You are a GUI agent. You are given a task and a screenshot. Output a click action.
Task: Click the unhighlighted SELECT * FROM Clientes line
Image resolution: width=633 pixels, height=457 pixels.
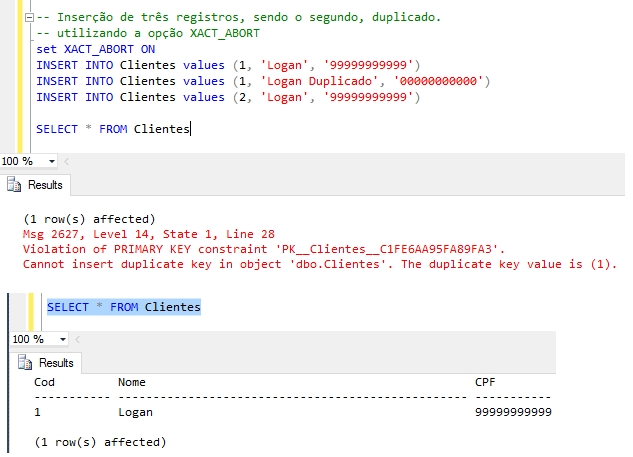(x=112, y=129)
